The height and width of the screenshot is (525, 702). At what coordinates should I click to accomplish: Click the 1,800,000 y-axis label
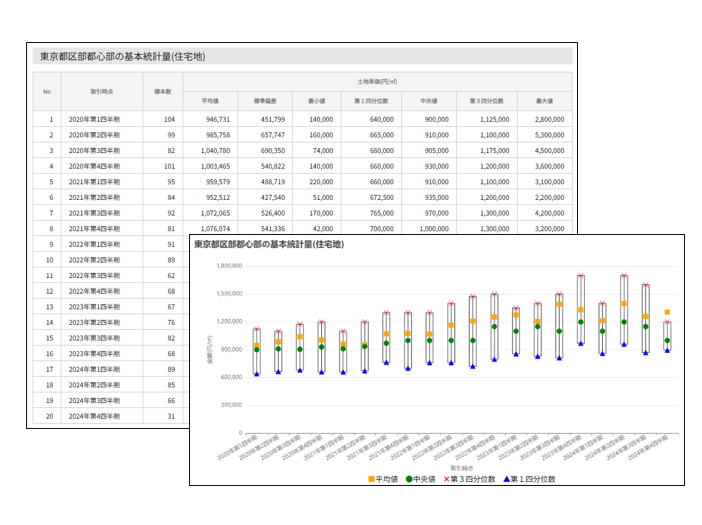pyautogui.click(x=230, y=266)
